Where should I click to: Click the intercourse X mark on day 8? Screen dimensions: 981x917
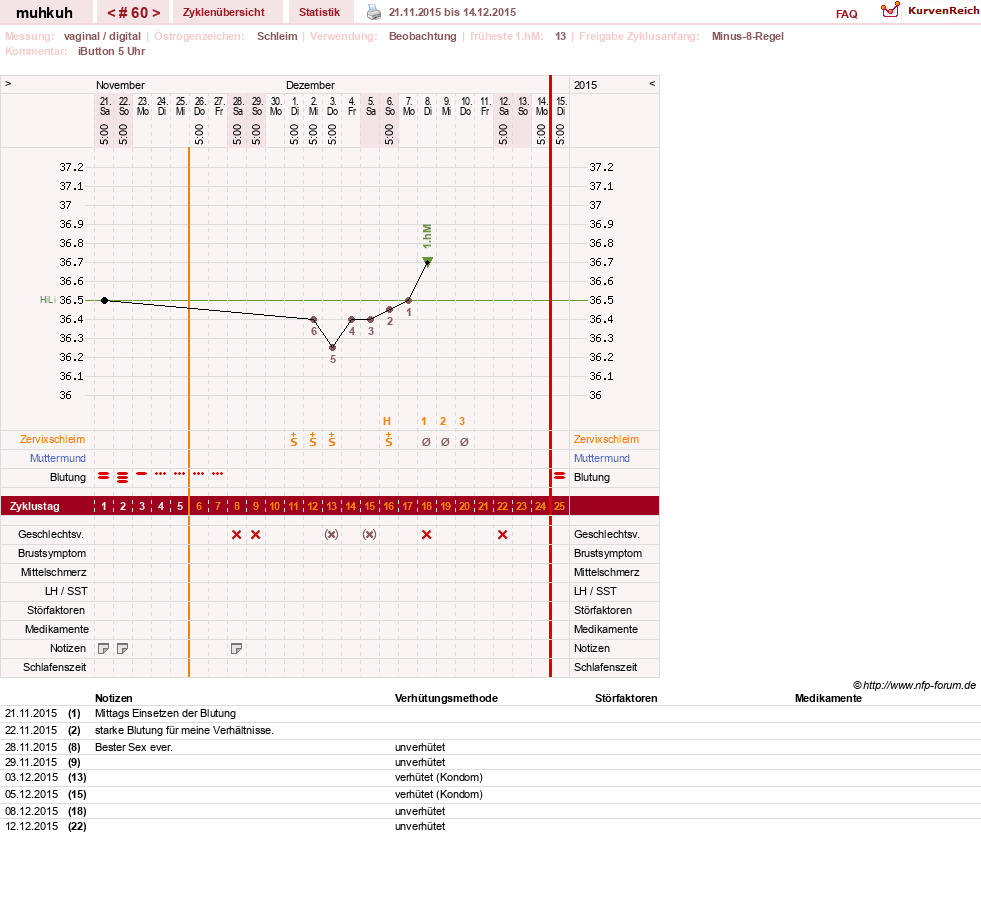tap(236, 535)
